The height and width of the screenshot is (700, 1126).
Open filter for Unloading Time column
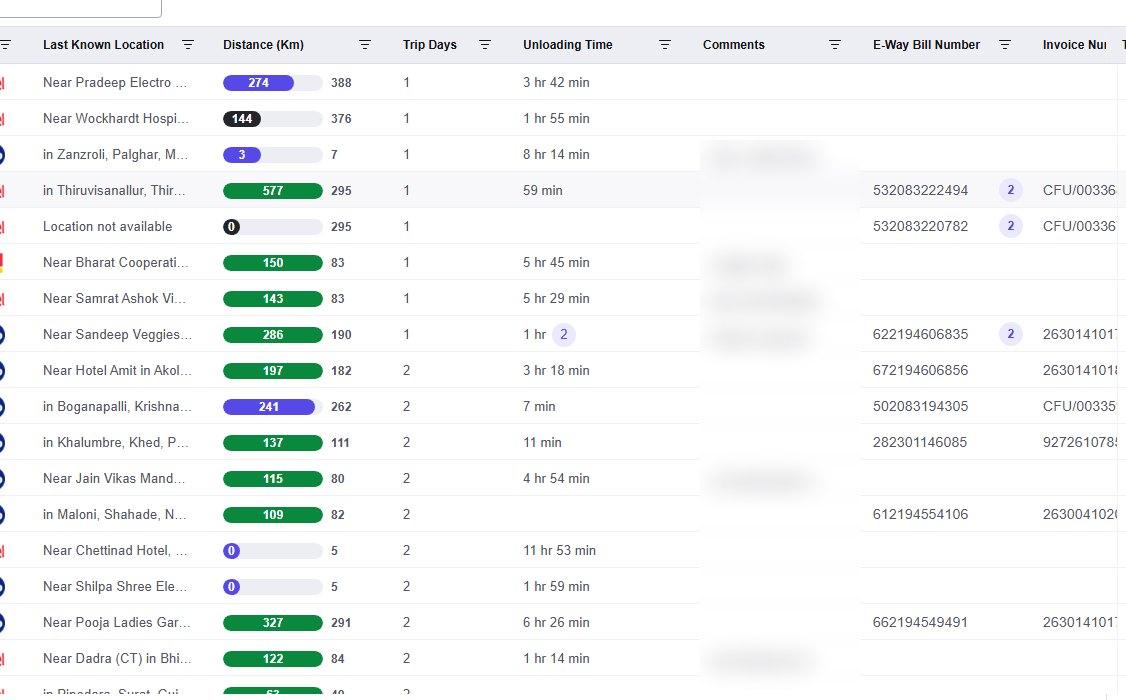(665, 45)
